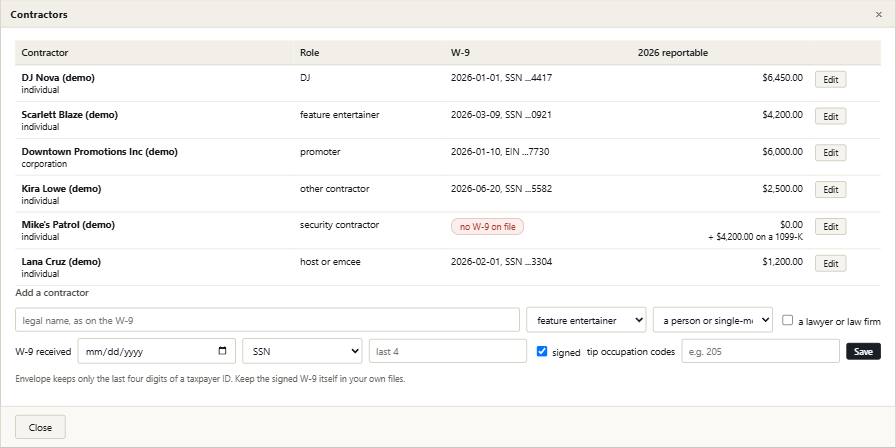896x448 pixels.
Task: Click the $6,450.00 reportable amount
Action: (782, 78)
